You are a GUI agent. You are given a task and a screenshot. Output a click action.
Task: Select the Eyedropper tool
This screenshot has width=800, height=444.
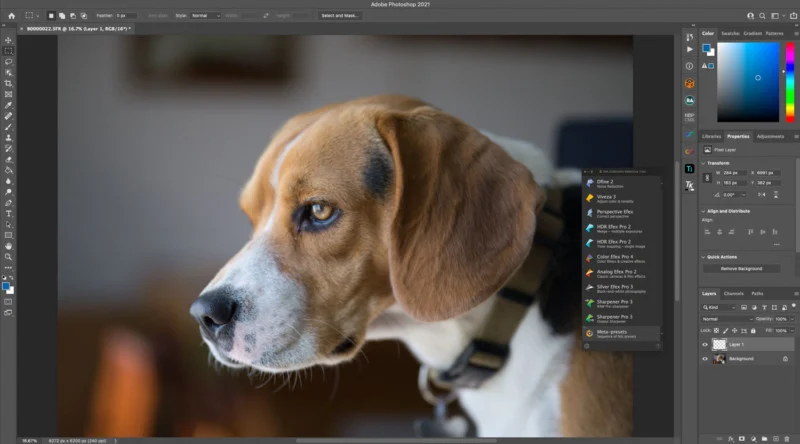click(8, 105)
